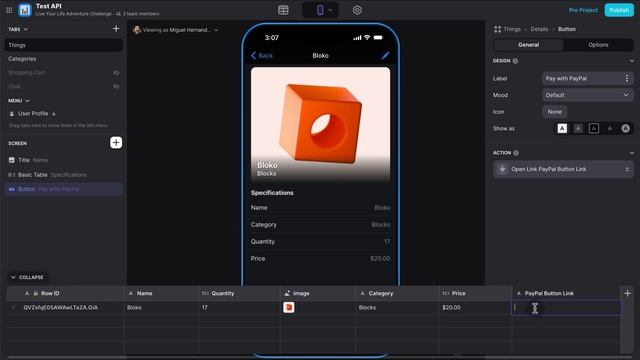
Task: Toggle Chat tab visibility eye
Action: click(x=116, y=87)
